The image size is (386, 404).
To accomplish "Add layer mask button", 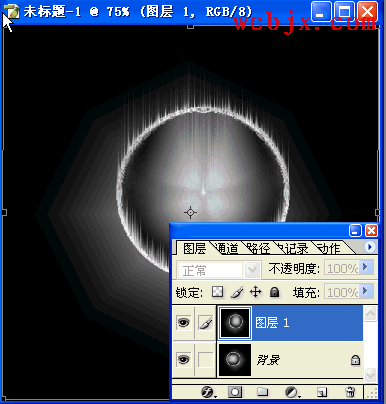I will pos(235,392).
